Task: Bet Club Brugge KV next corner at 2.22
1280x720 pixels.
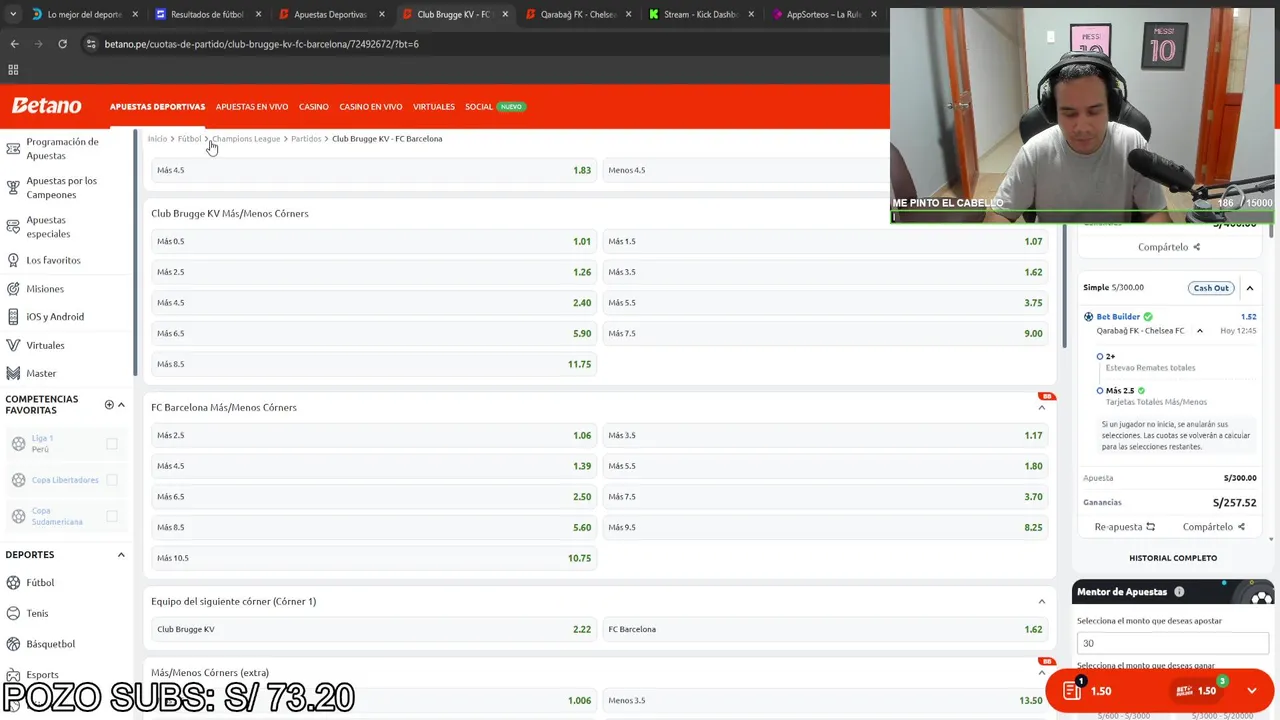Action: [x=374, y=629]
